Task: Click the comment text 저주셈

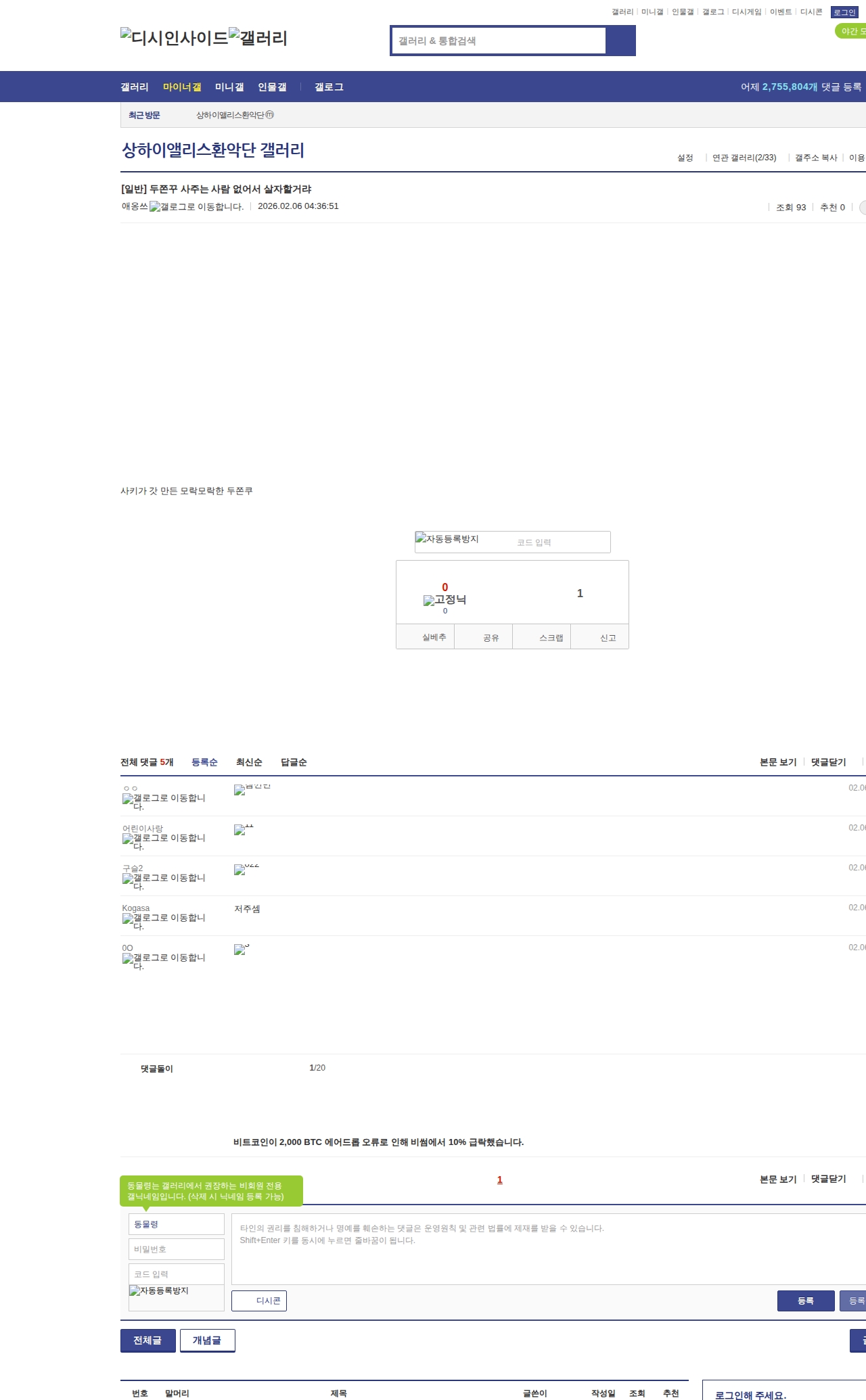Action: [247, 909]
